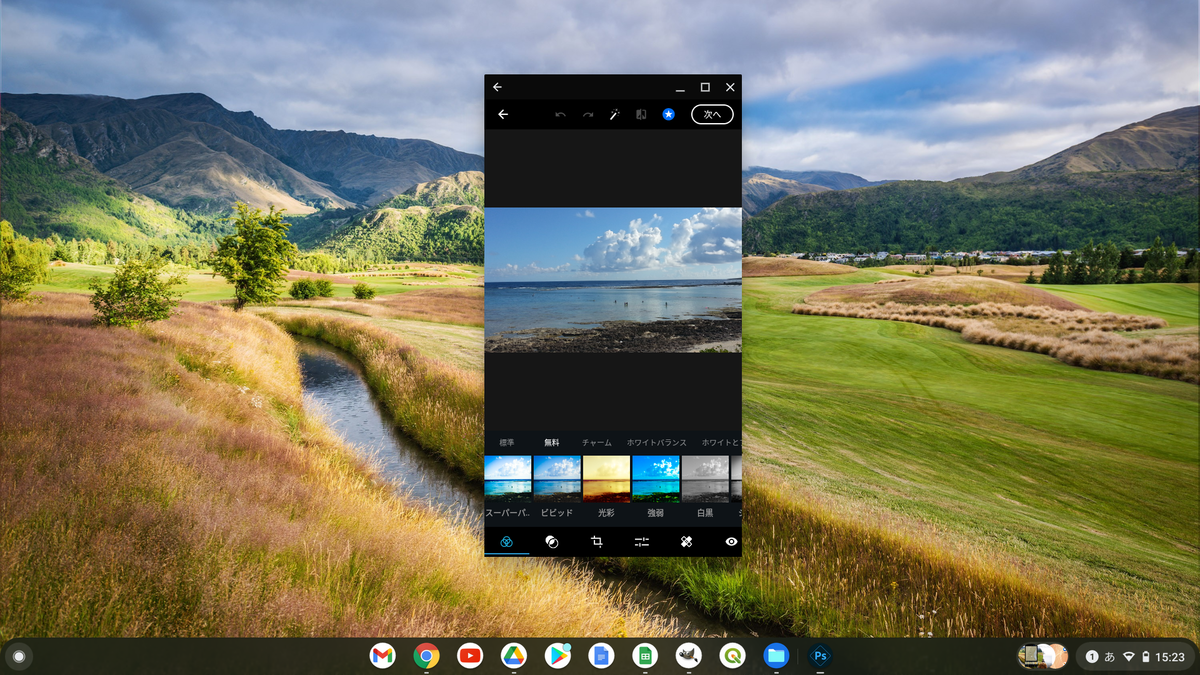Image resolution: width=1200 pixels, height=675 pixels.
Task: Click the Photoshop Express shelf icon
Action: click(820, 656)
